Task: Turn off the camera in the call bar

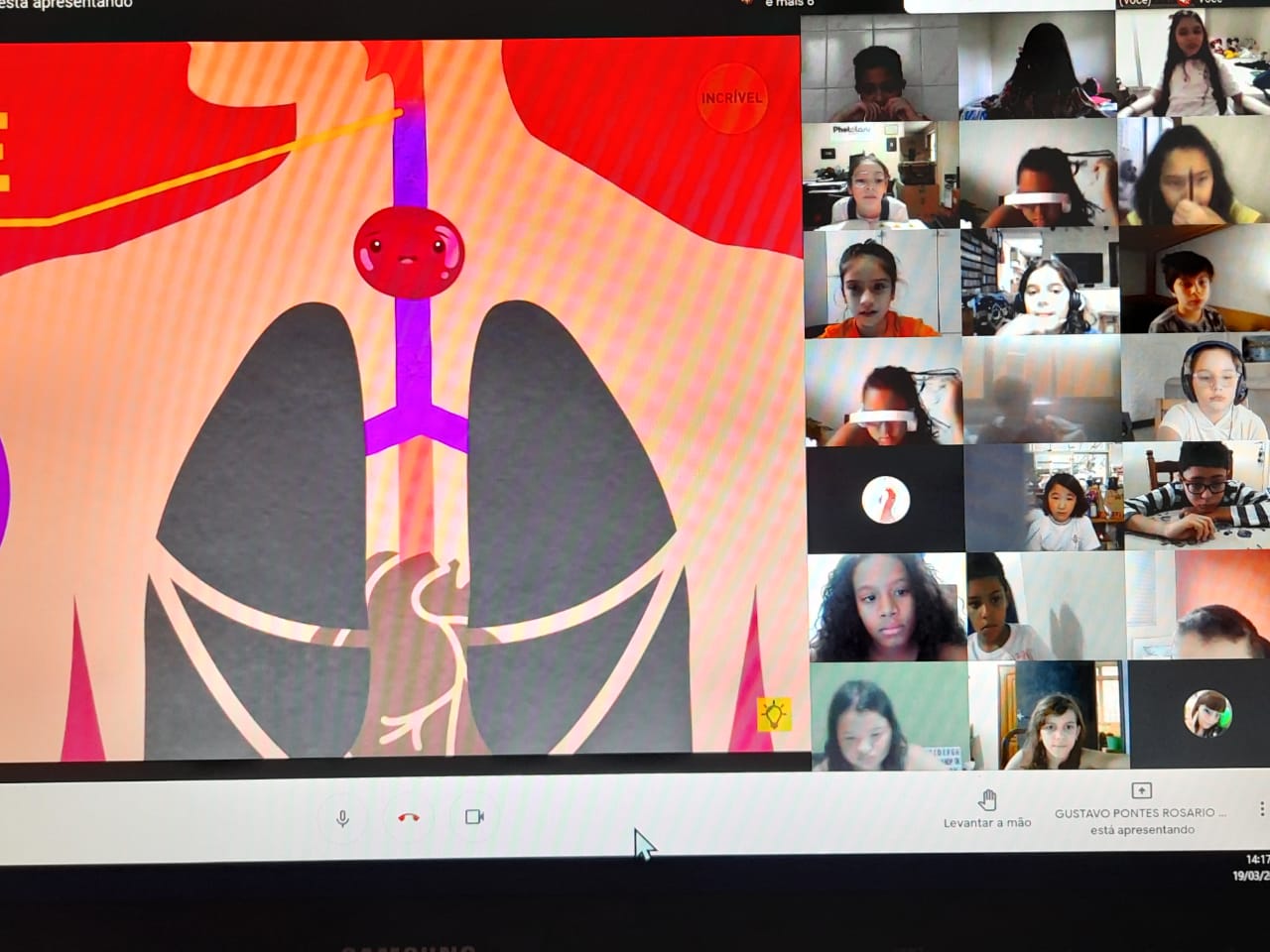Action: tap(474, 816)
